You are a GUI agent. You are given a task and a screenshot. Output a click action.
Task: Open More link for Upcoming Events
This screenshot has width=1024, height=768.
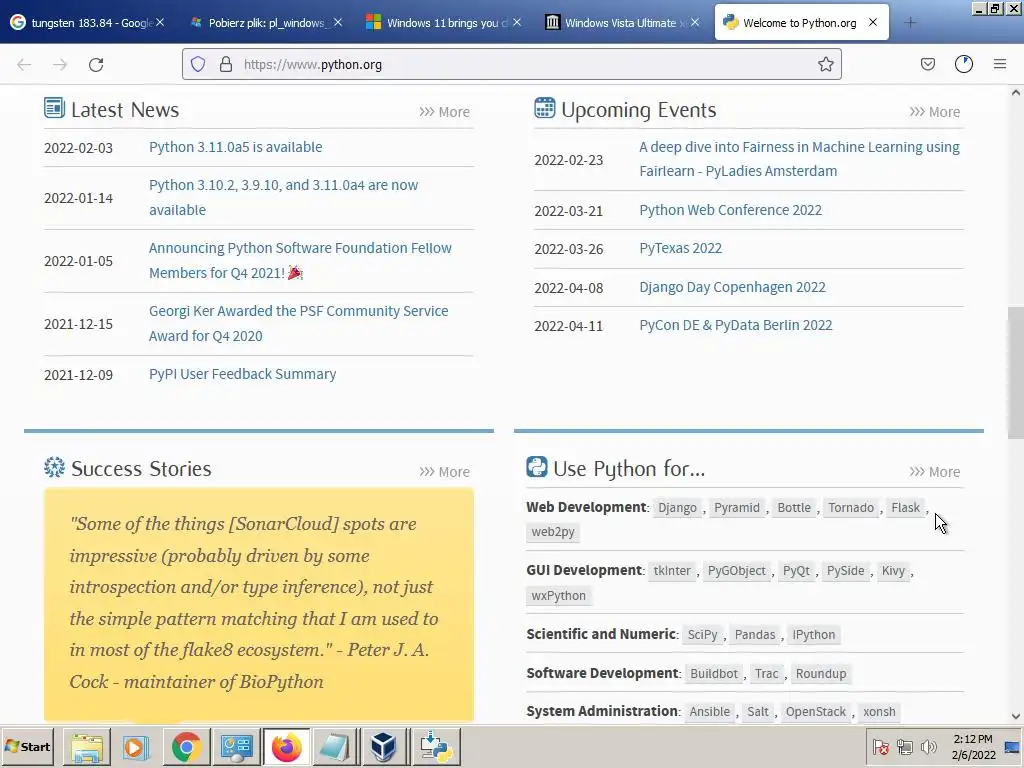[935, 112]
